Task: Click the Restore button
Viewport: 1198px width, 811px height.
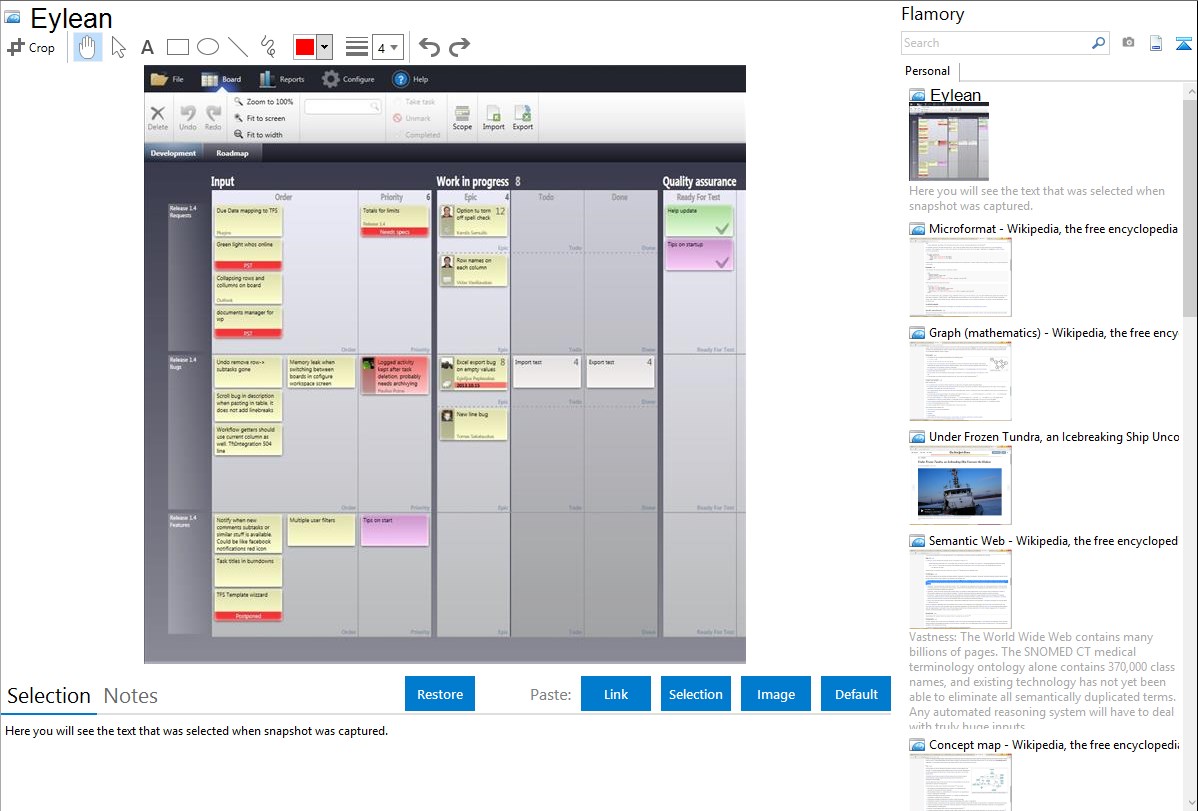Action: (440, 694)
